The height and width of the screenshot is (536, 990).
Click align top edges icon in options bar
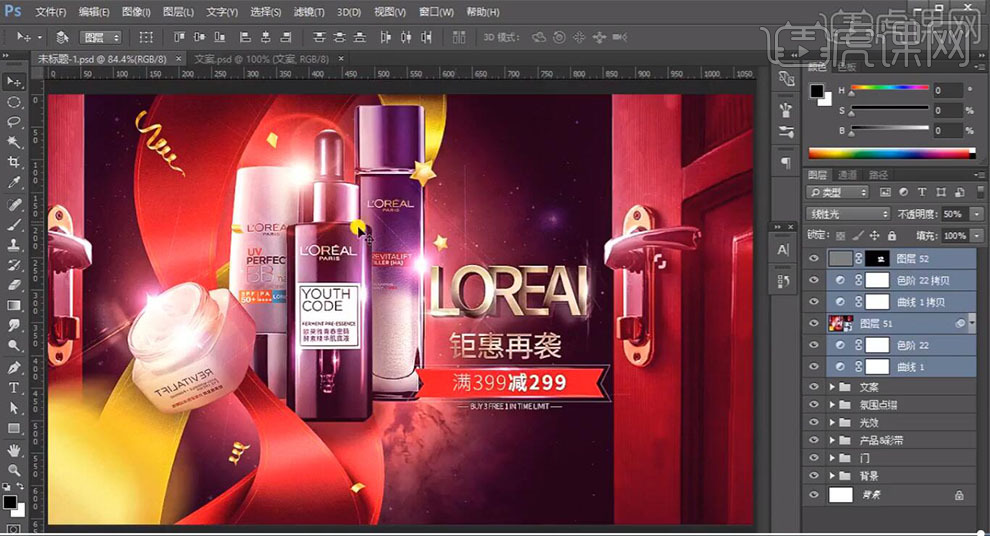point(179,37)
